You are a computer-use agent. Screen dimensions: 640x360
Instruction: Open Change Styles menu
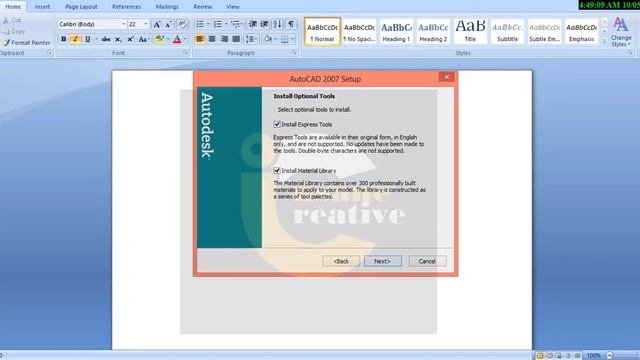pyautogui.click(x=621, y=32)
